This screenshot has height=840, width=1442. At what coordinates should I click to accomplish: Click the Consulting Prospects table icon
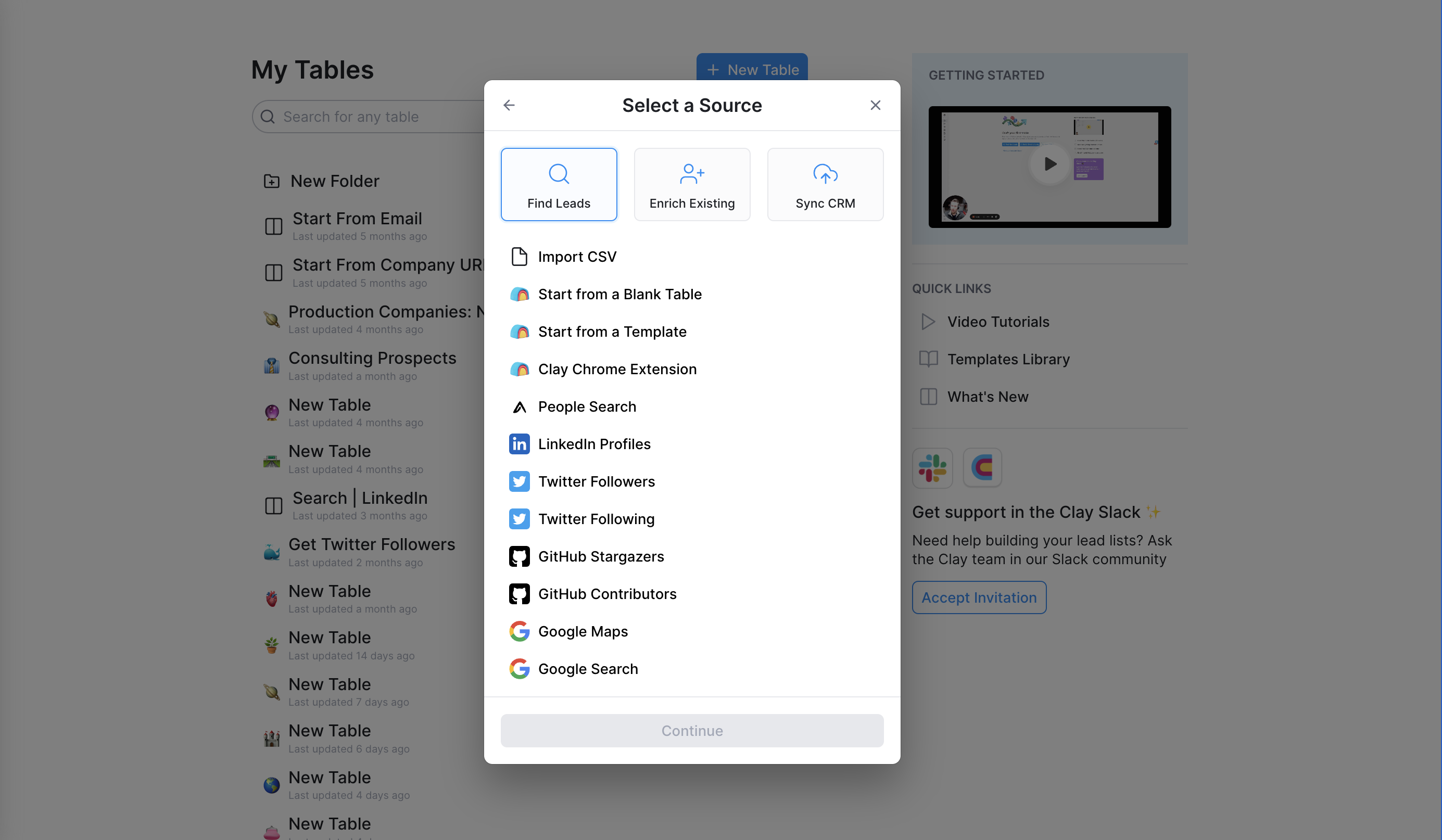coord(271,366)
